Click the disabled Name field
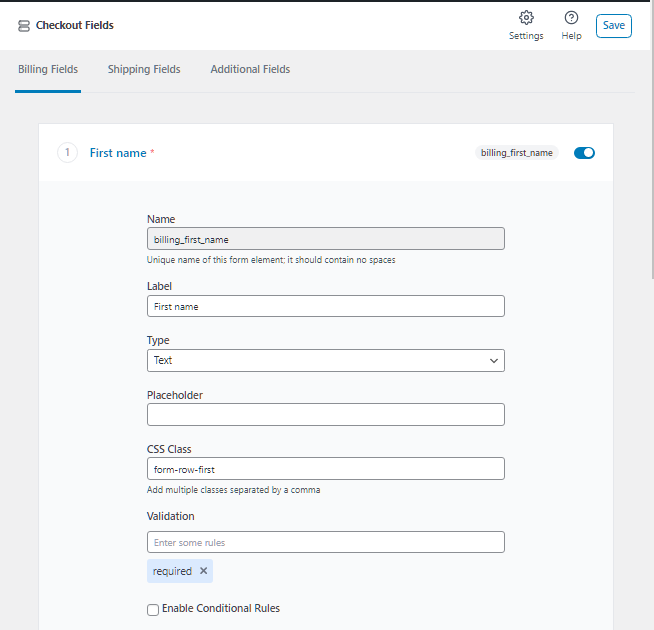The width and height of the screenshot is (654, 630). 325,239
